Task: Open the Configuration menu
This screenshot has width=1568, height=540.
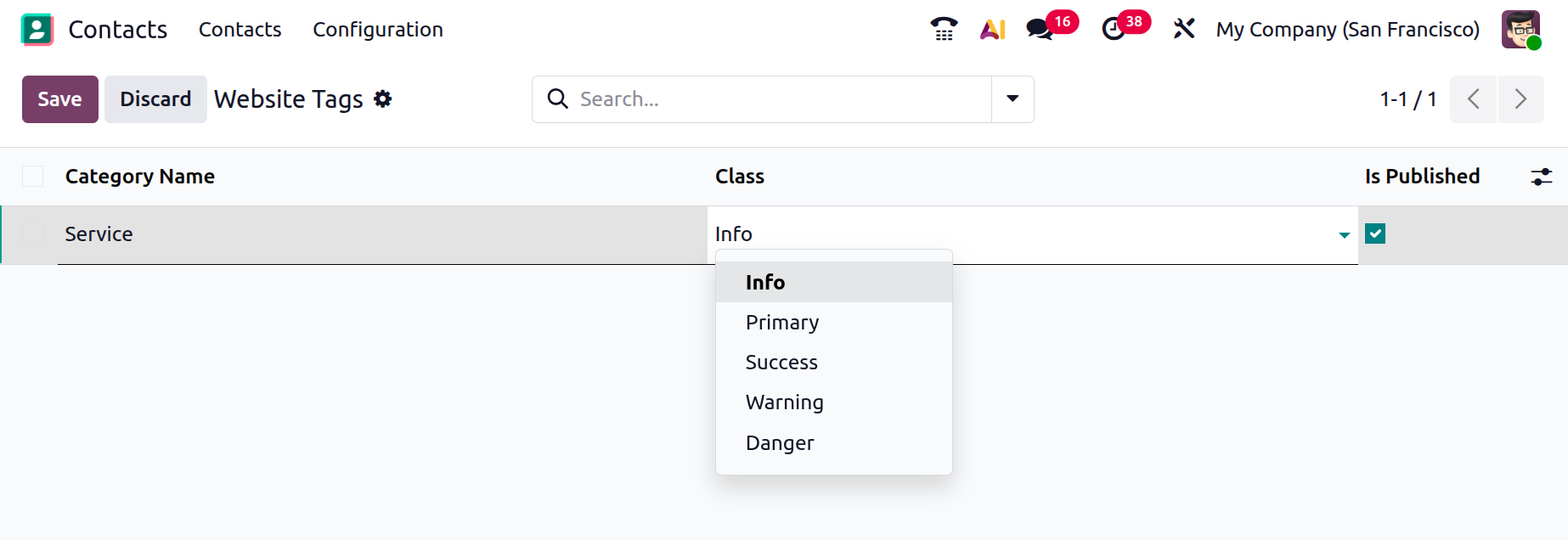Action: [x=378, y=30]
